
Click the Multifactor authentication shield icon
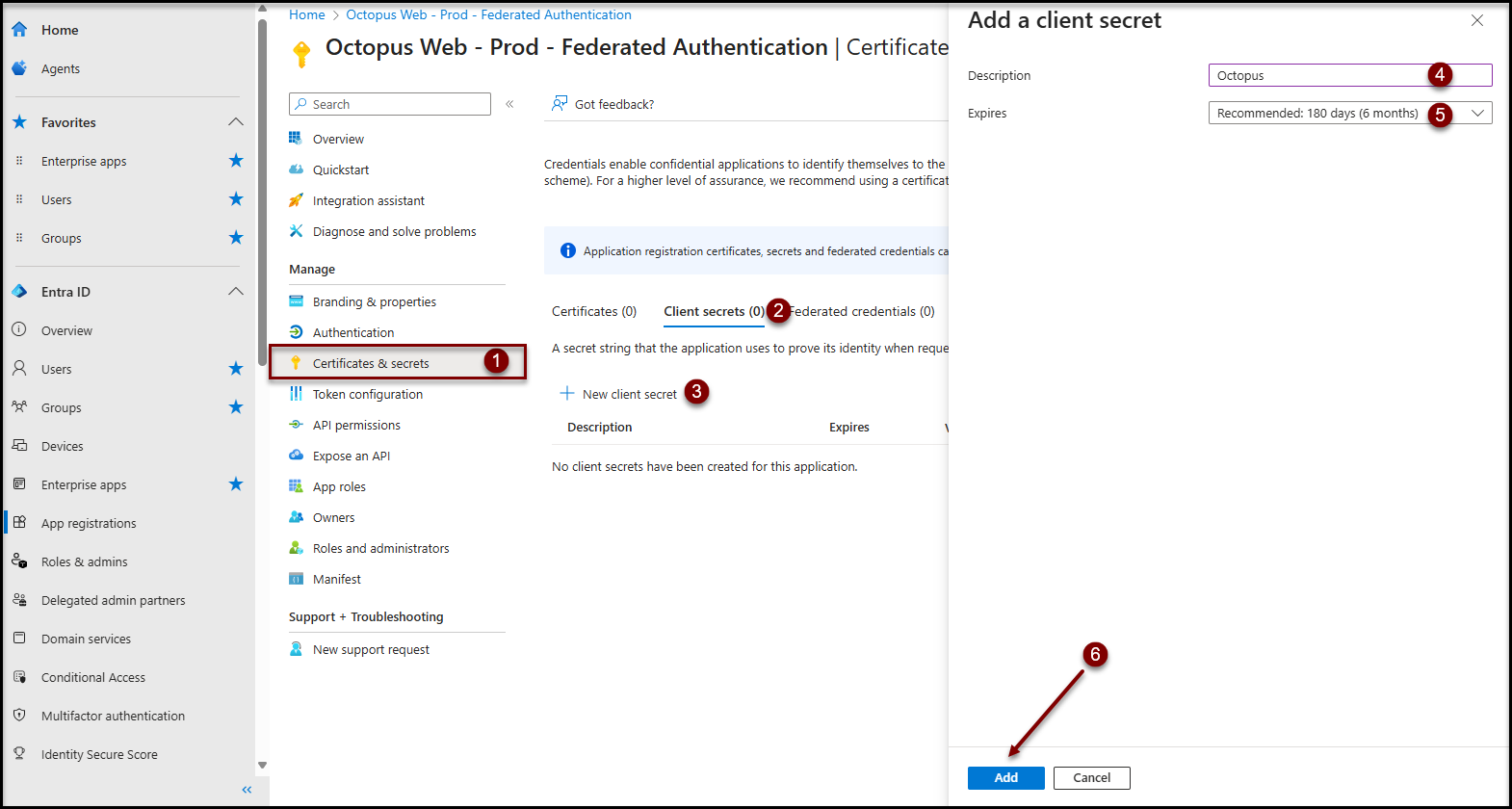pos(19,716)
